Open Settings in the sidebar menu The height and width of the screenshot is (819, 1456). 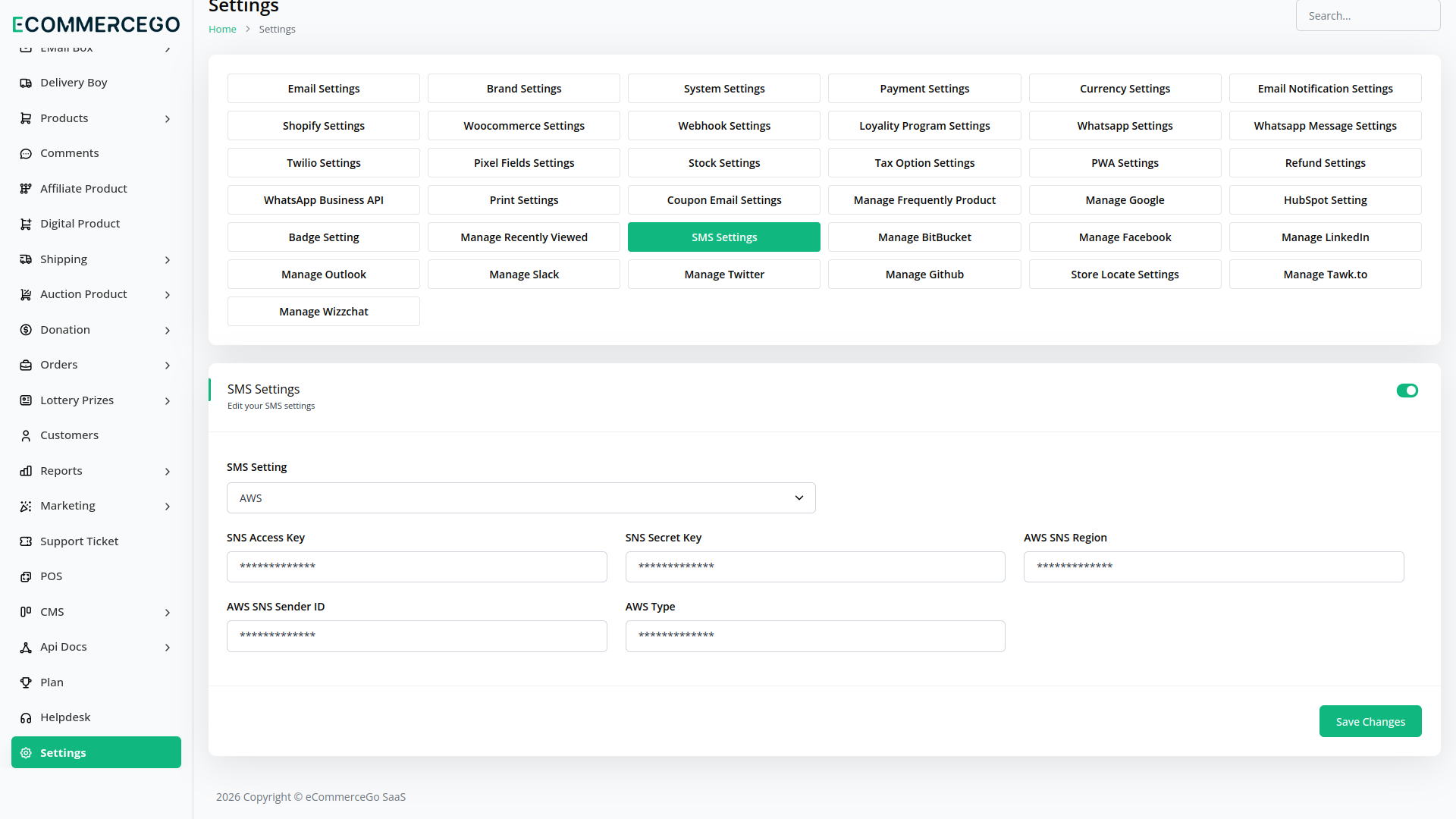coord(96,752)
